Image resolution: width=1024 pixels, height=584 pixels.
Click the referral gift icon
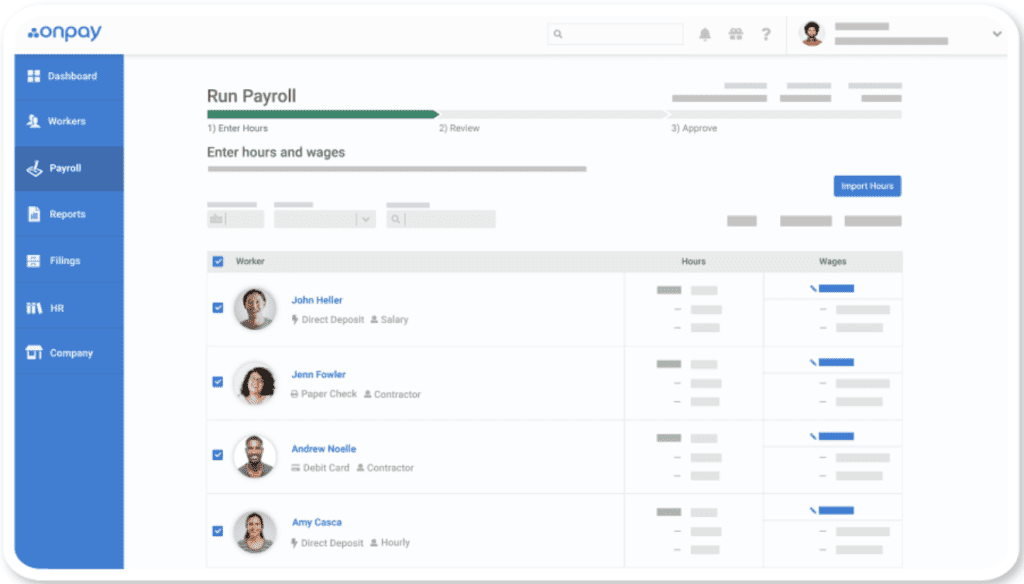pos(736,33)
